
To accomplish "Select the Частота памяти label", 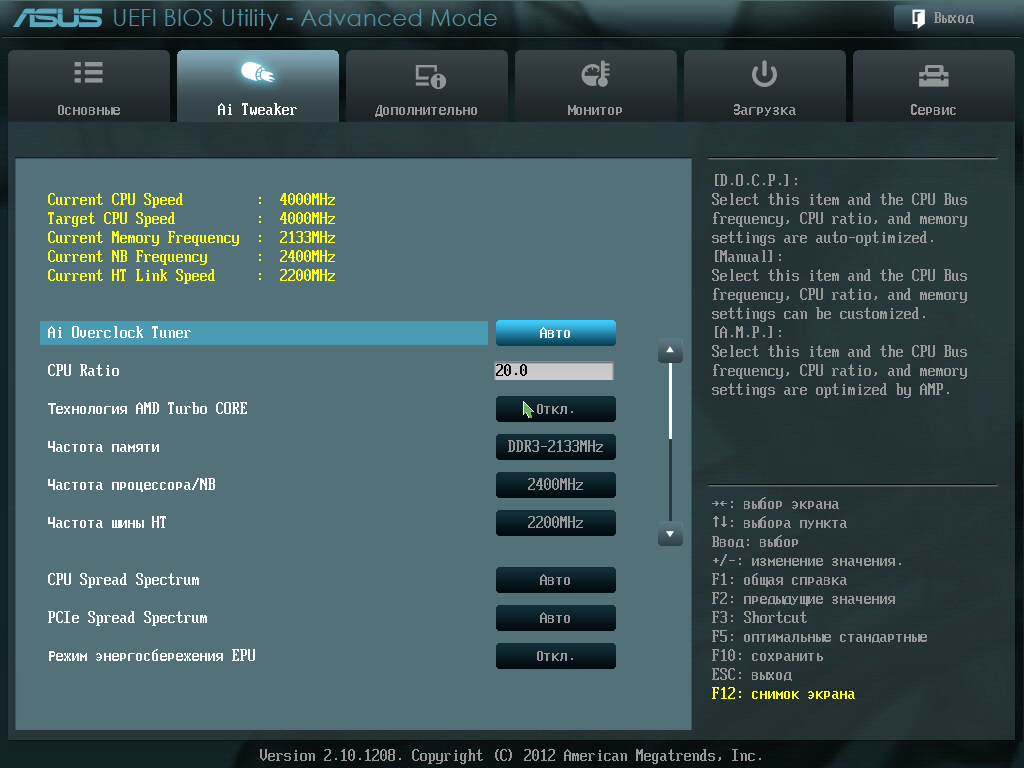I will [103, 447].
